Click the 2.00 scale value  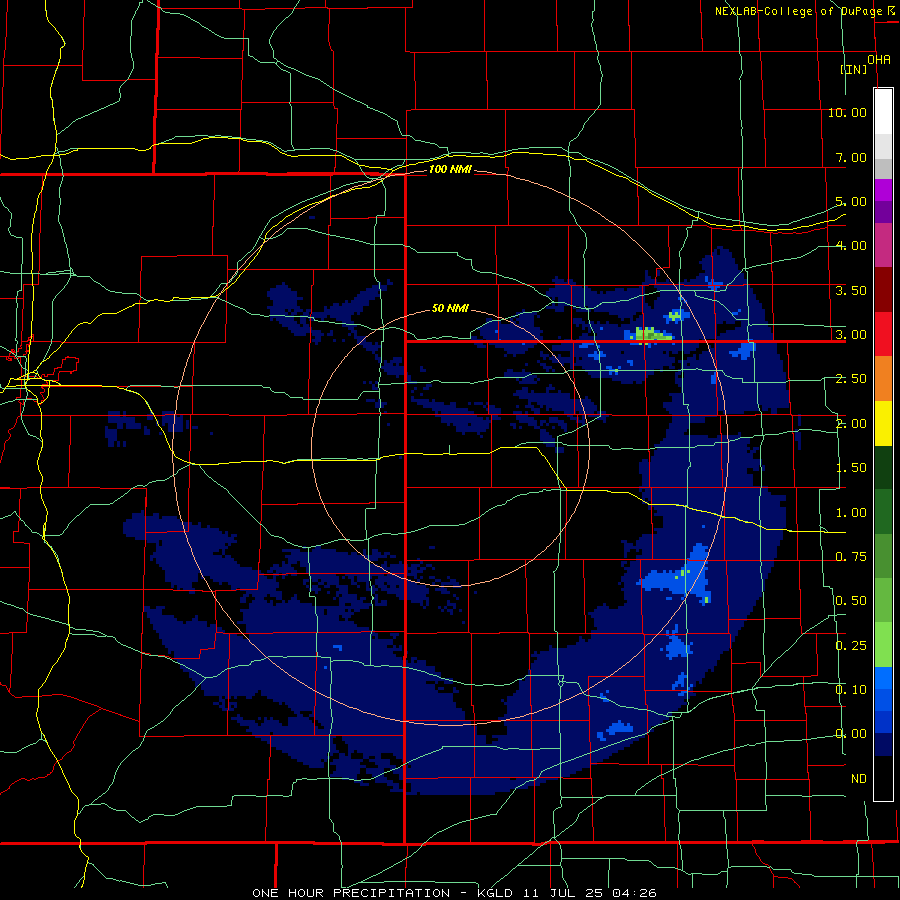[x=851, y=424]
